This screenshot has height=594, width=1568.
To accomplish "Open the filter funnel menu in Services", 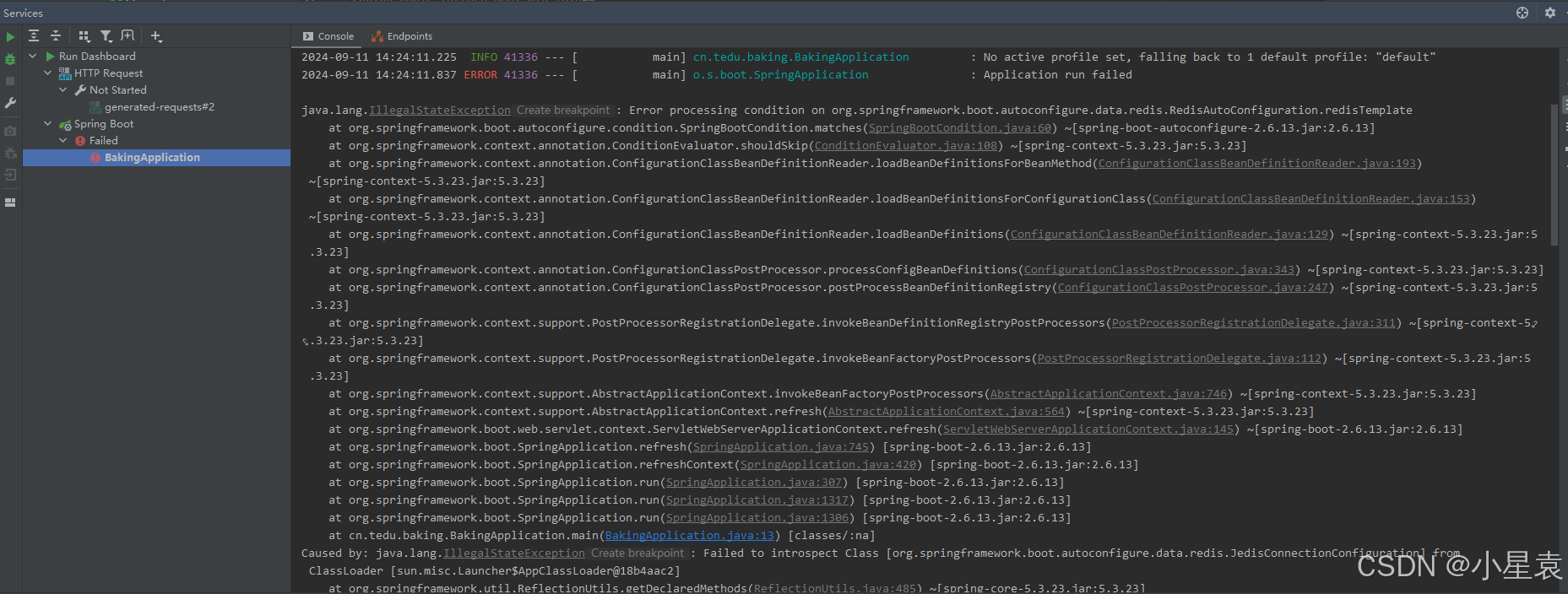I will [106, 35].
